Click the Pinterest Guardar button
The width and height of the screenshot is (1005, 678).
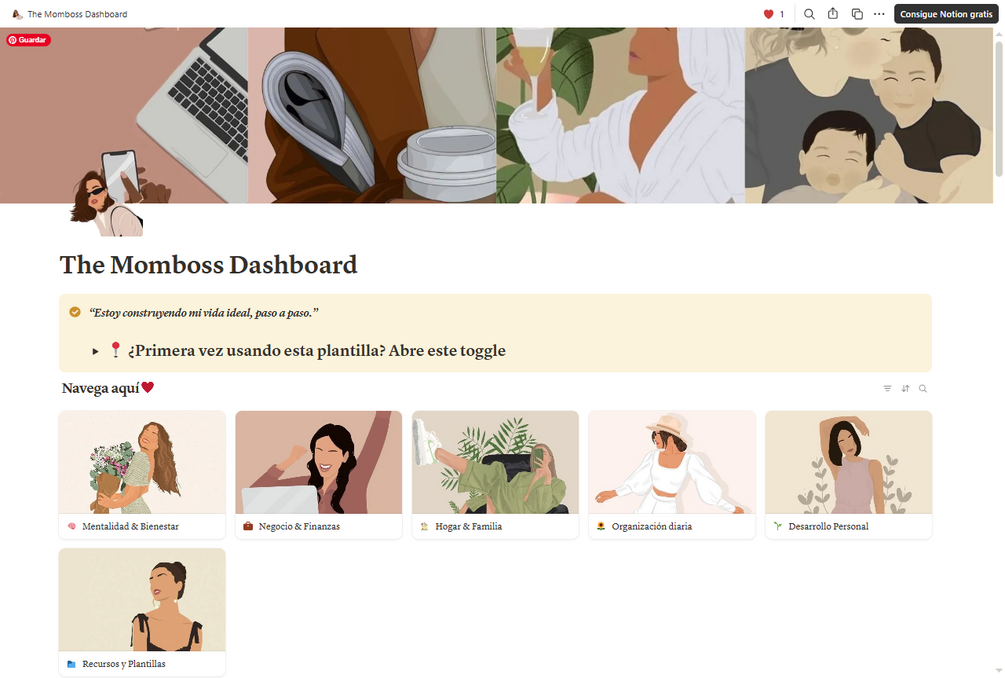tap(28, 40)
